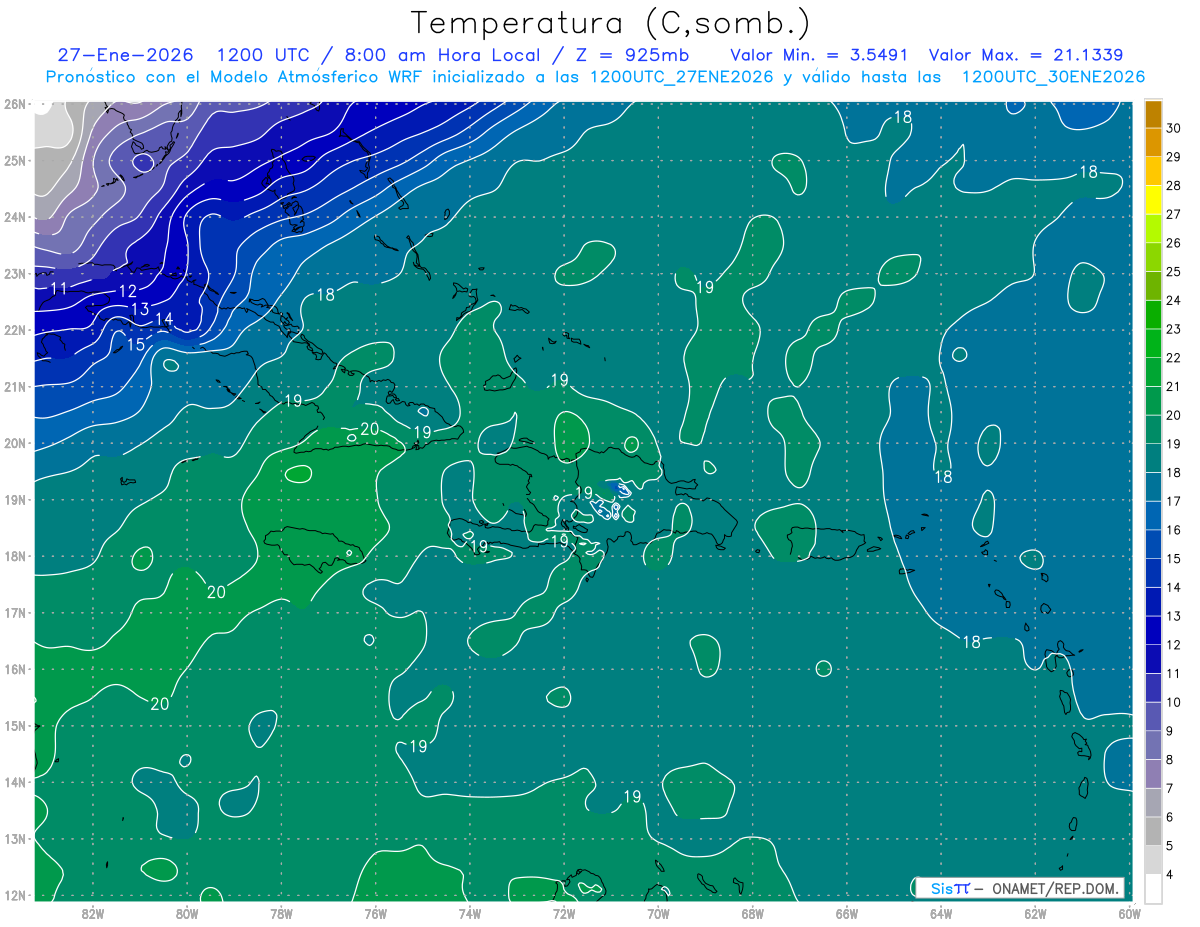Click the "19N" latitude axis label

pos(15,499)
